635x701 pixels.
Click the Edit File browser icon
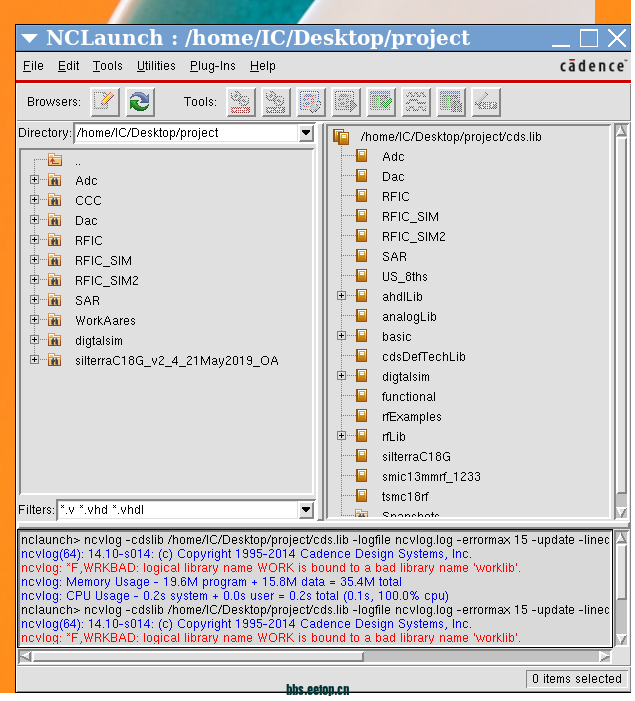click(105, 101)
